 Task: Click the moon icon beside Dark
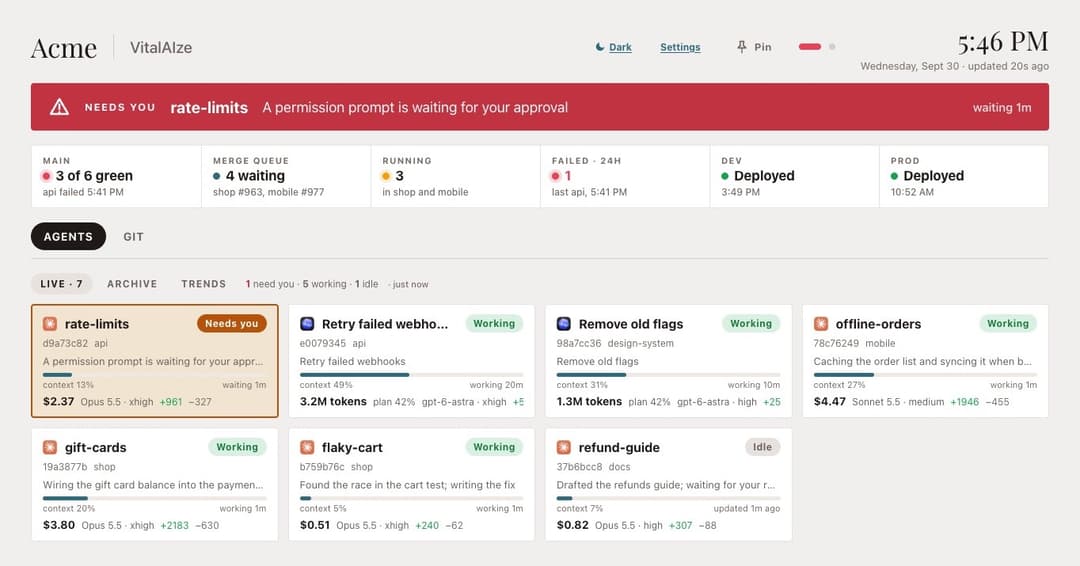click(x=600, y=47)
